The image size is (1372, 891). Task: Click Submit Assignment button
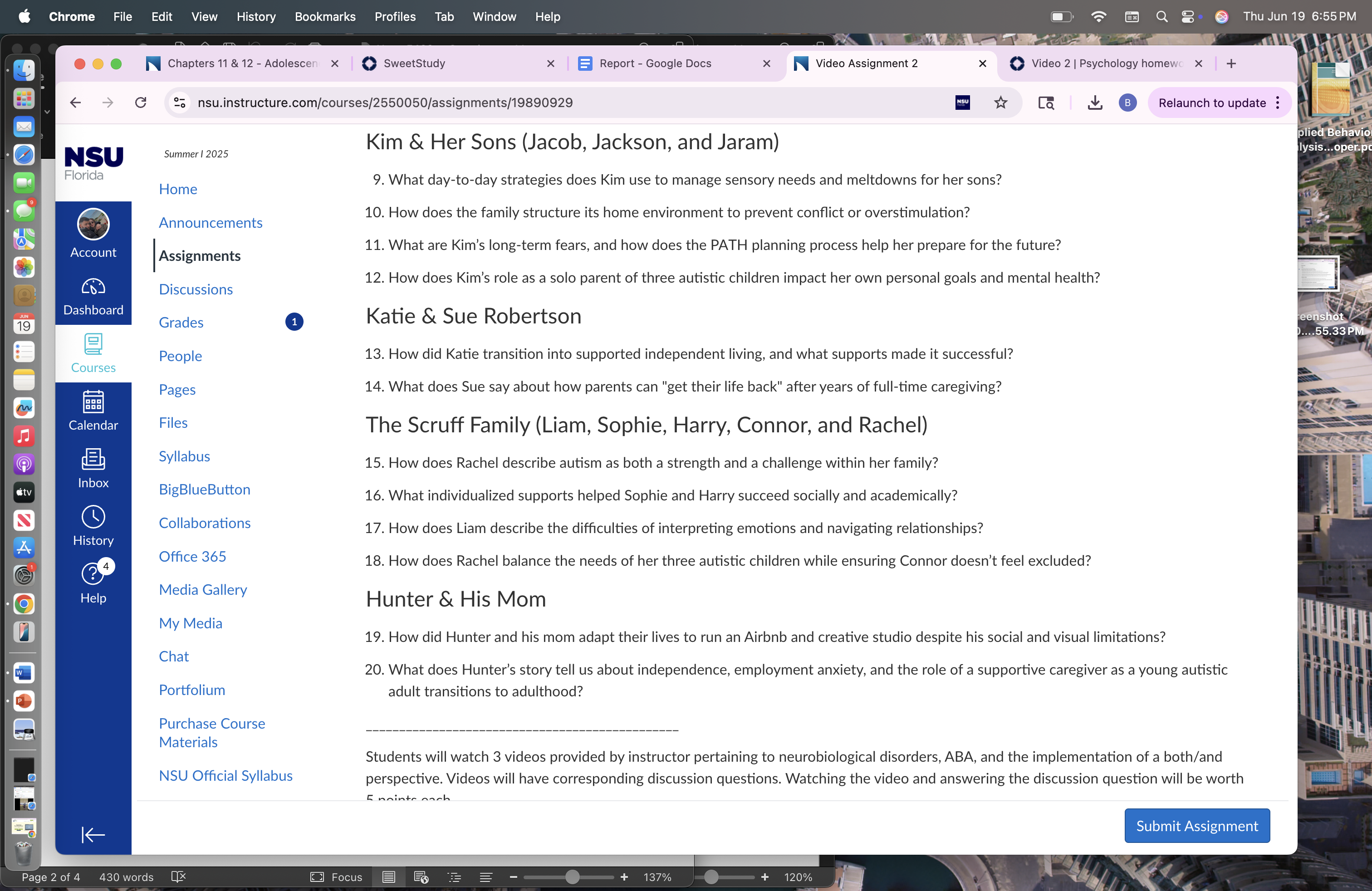[1197, 825]
